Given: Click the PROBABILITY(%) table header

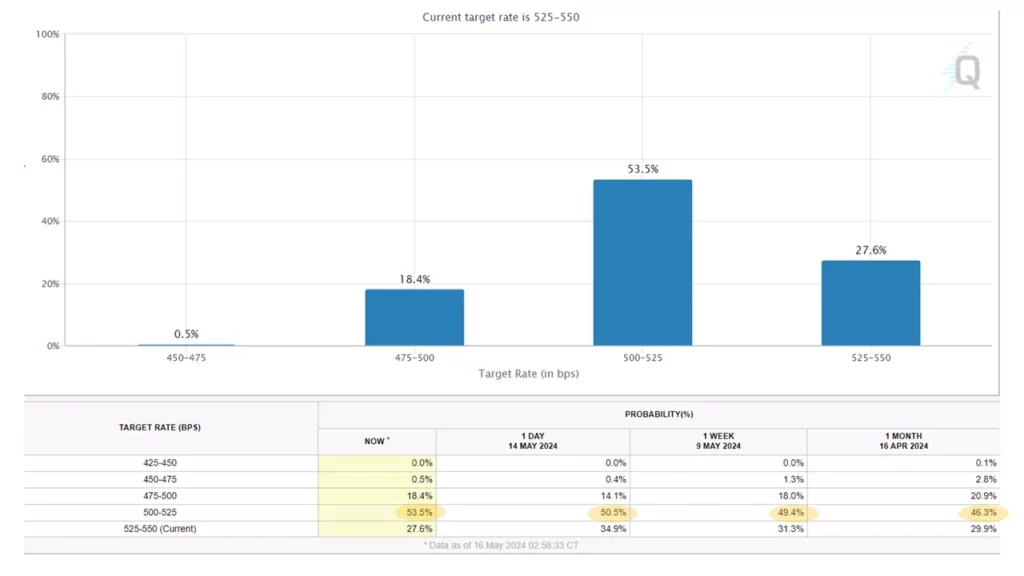Looking at the screenshot, I should 658,414.
